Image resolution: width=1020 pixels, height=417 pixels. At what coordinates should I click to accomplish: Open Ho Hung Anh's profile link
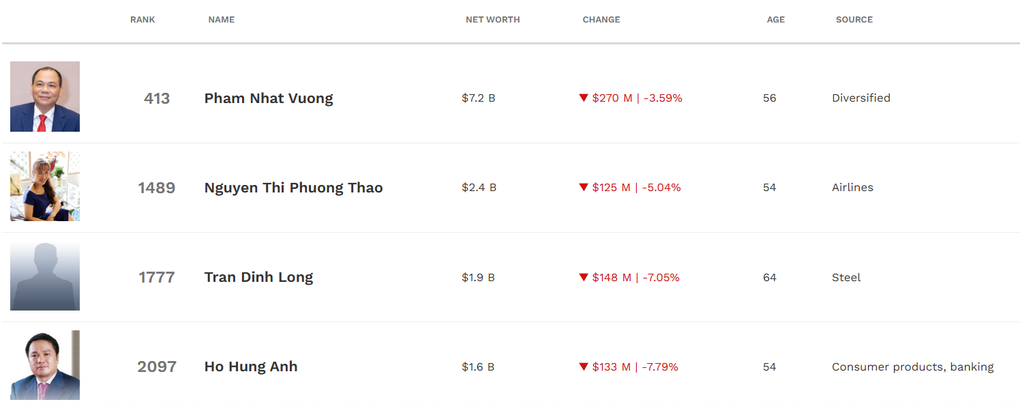click(250, 367)
